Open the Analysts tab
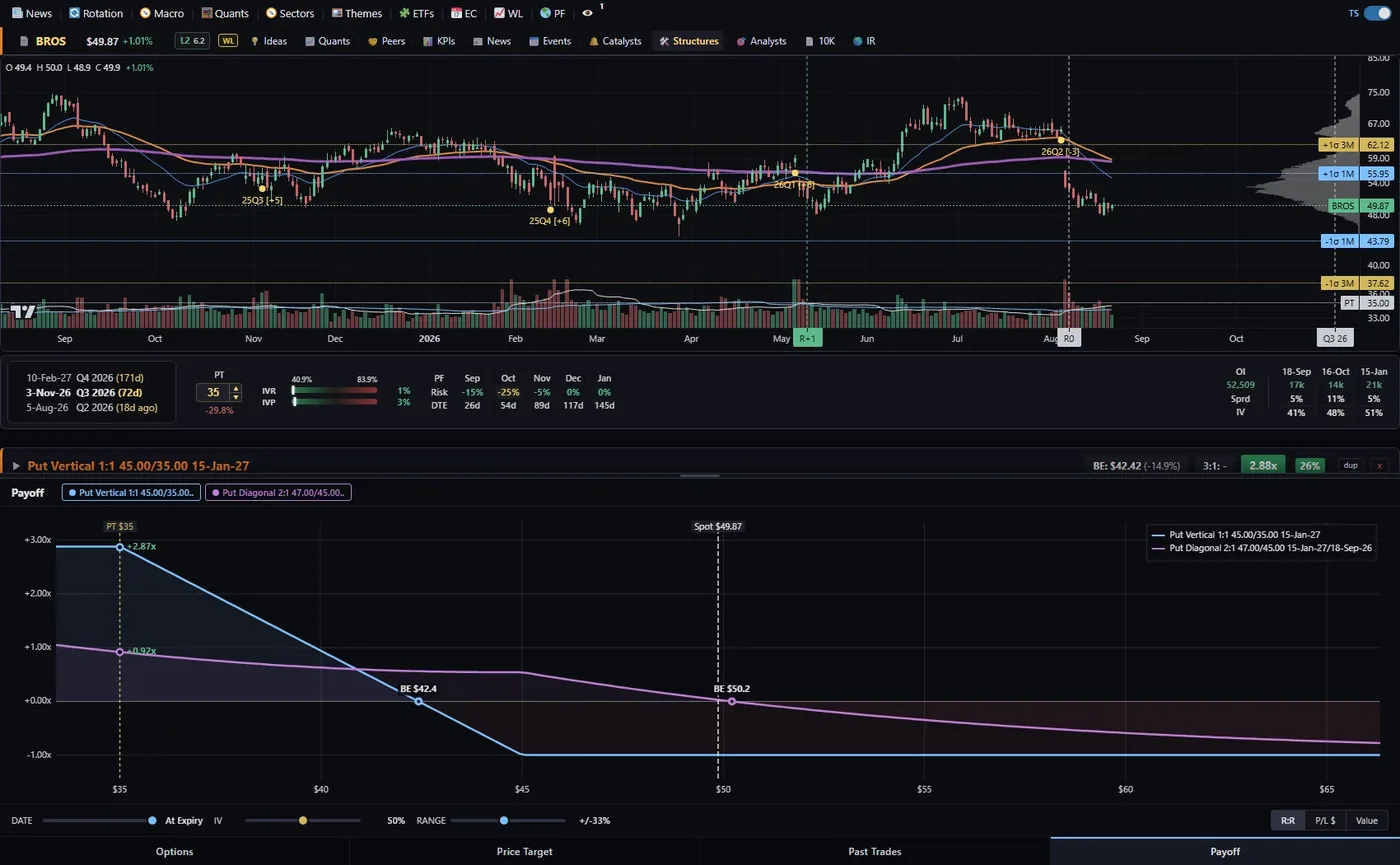Image resolution: width=1400 pixels, height=865 pixels. point(762,41)
